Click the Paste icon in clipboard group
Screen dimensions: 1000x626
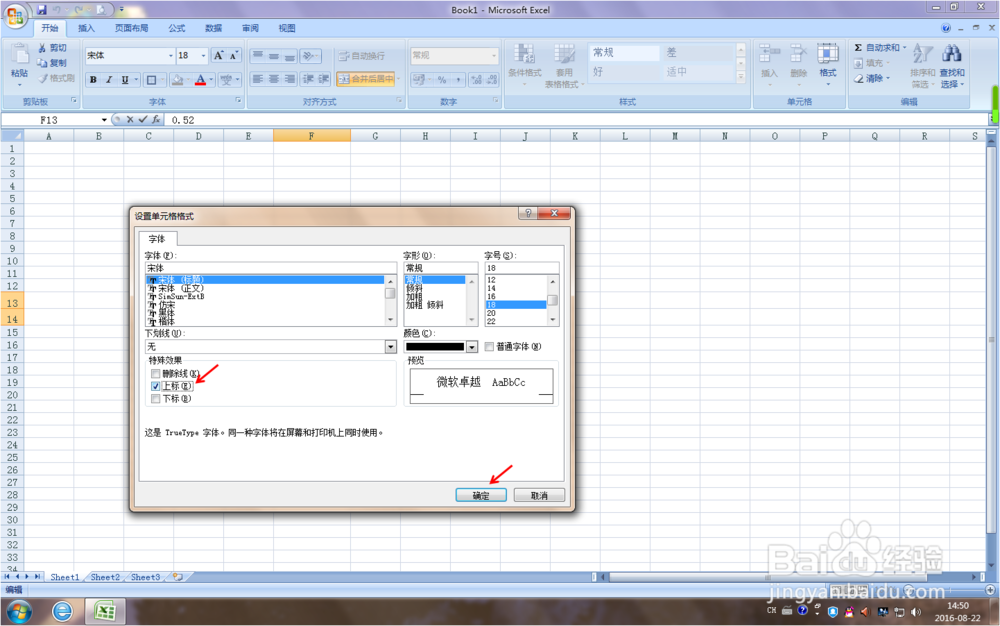pos(19,56)
